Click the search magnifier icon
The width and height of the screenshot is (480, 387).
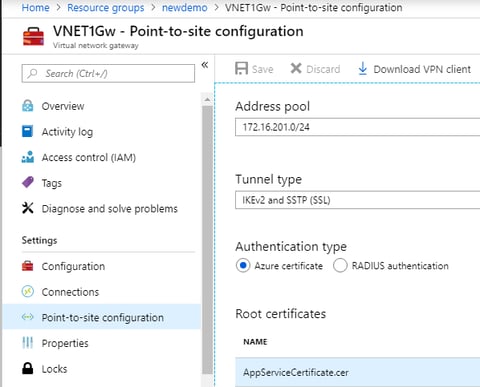coord(33,73)
